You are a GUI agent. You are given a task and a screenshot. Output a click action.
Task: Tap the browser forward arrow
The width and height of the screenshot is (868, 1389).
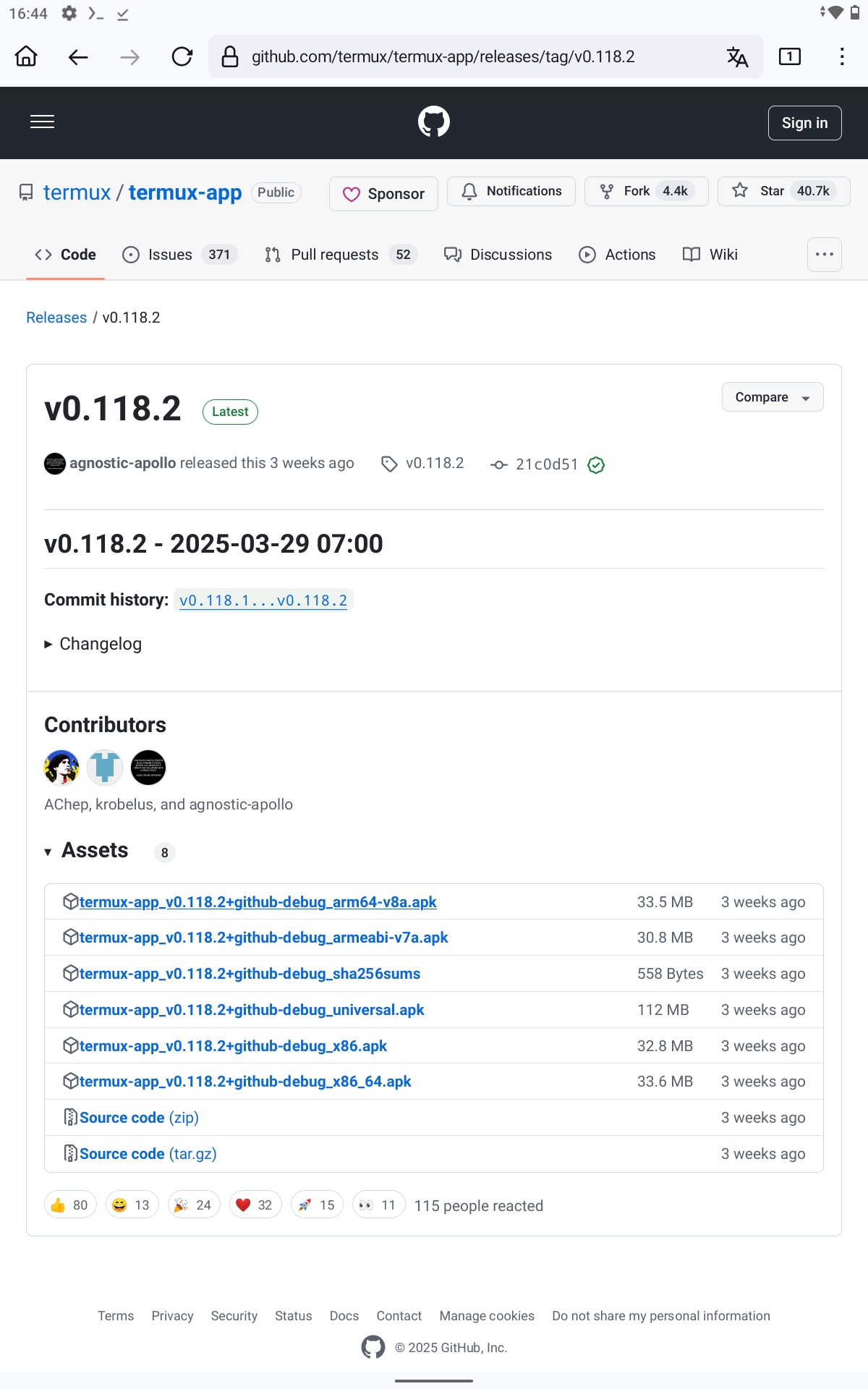click(x=130, y=56)
